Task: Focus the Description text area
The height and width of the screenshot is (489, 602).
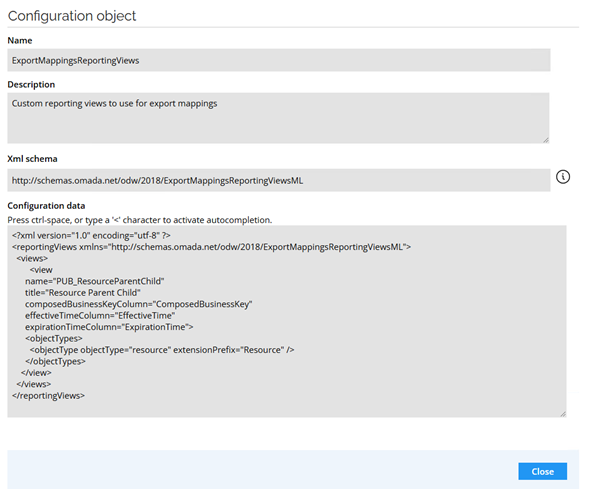Action: pos(278,118)
